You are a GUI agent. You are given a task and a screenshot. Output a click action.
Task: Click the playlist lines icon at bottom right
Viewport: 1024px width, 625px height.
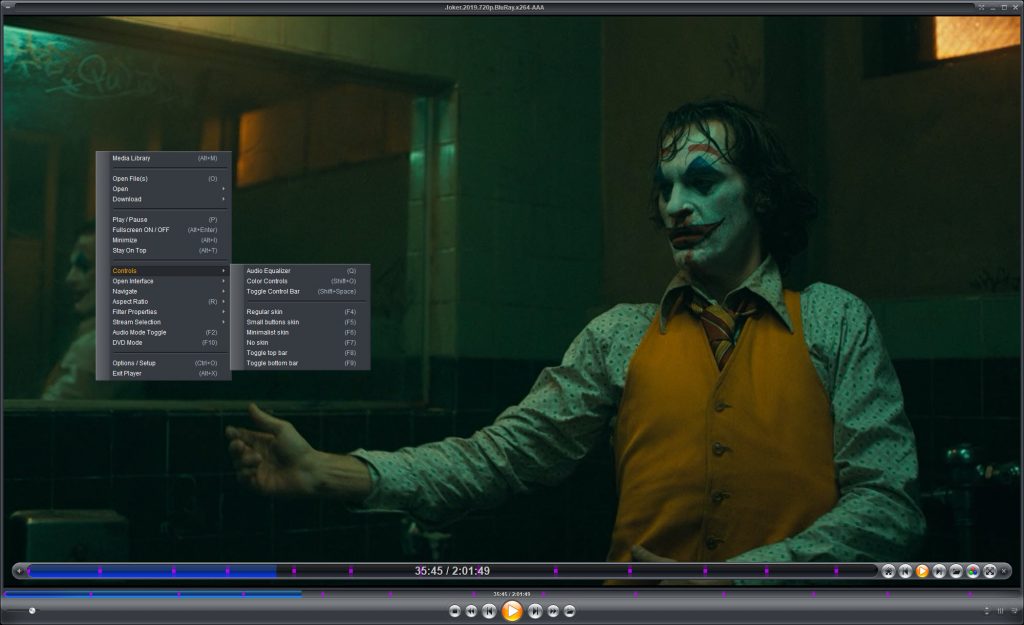[1014, 611]
